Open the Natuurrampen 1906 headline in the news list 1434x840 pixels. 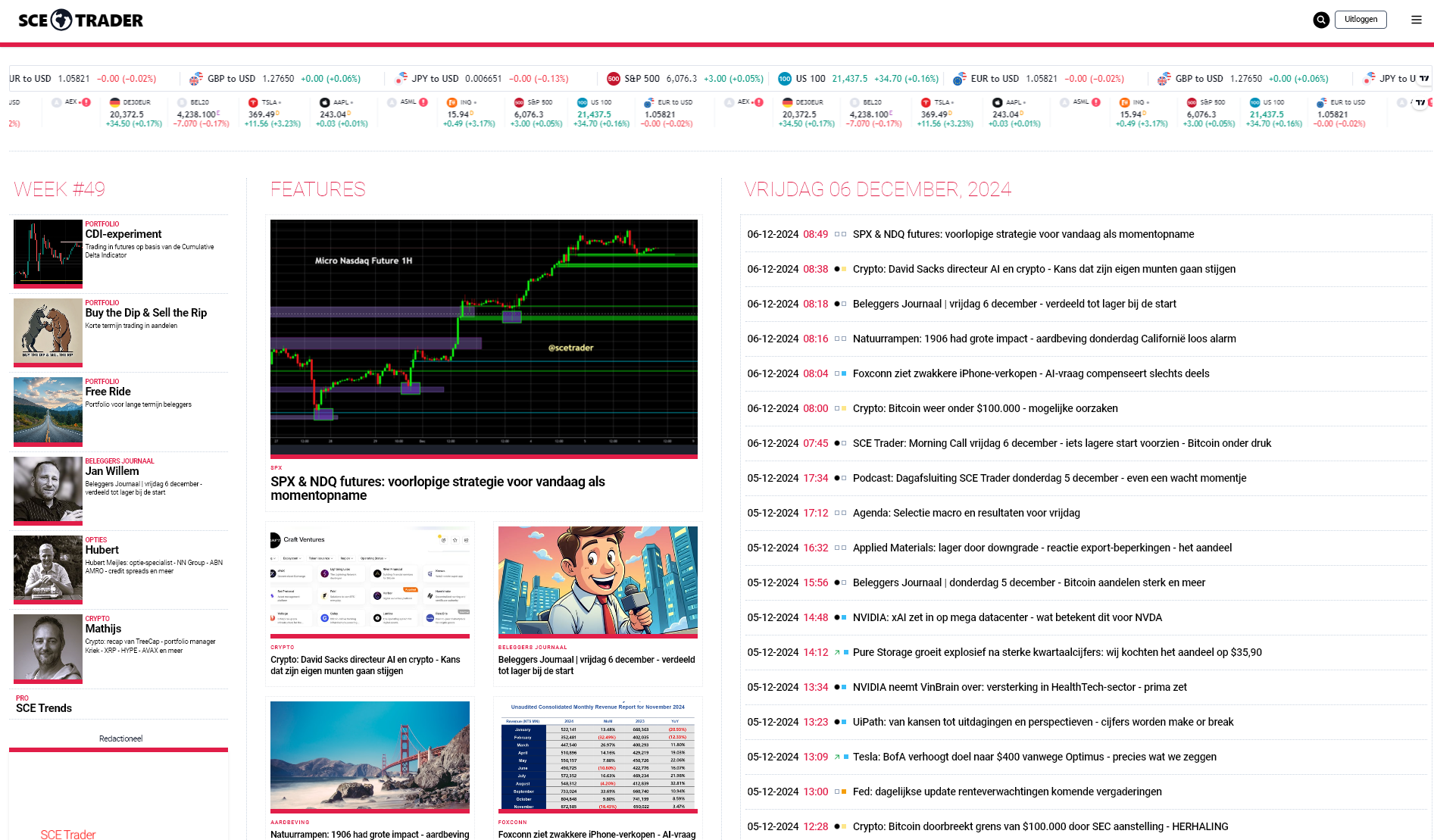[x=1045, y=339]
